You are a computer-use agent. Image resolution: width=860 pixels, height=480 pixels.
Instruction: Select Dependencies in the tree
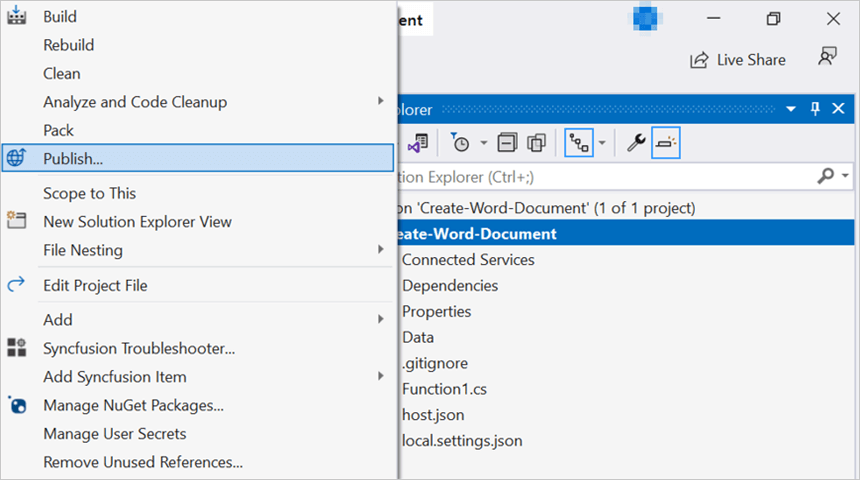click(450, 285)
